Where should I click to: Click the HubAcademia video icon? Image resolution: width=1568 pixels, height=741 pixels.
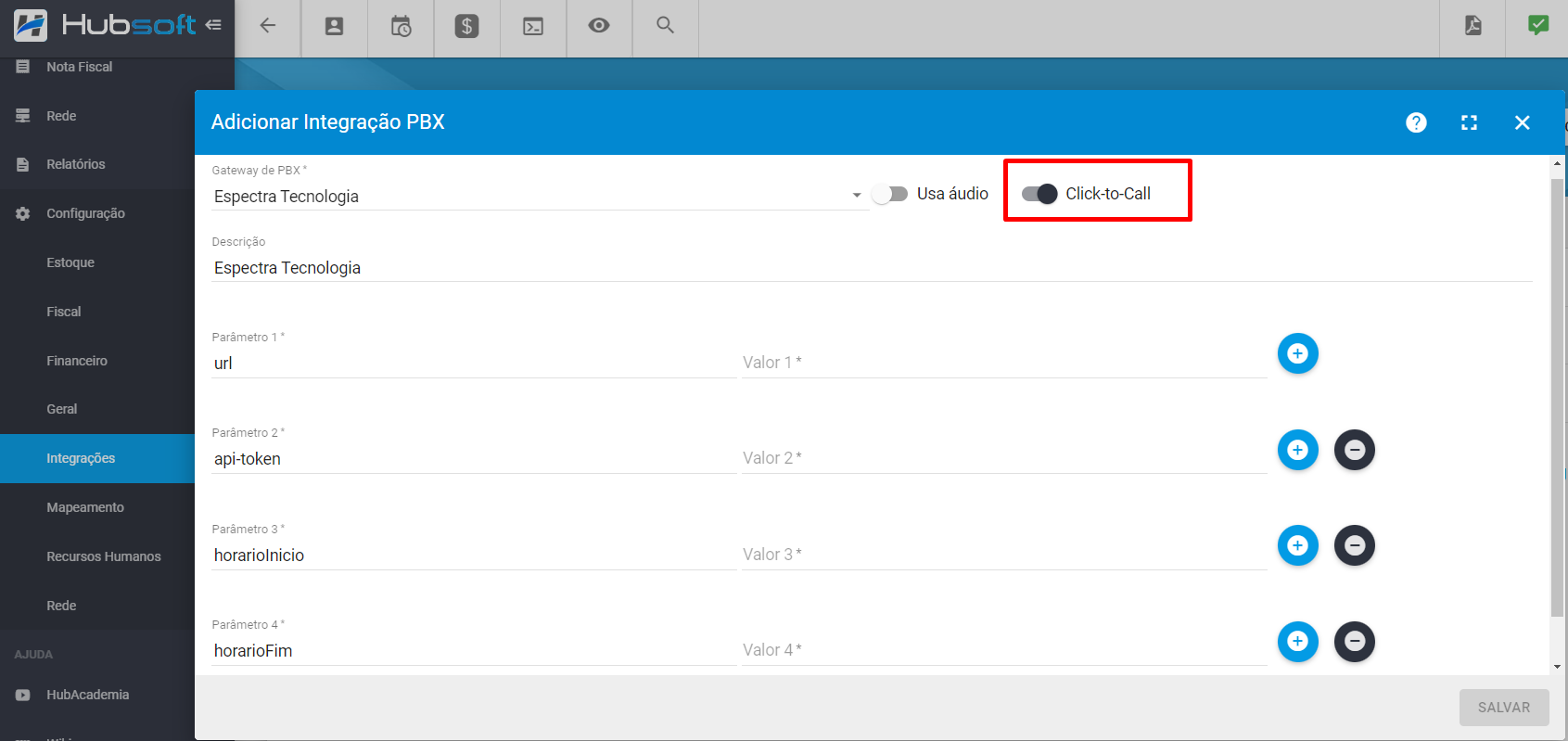point(23,695)
